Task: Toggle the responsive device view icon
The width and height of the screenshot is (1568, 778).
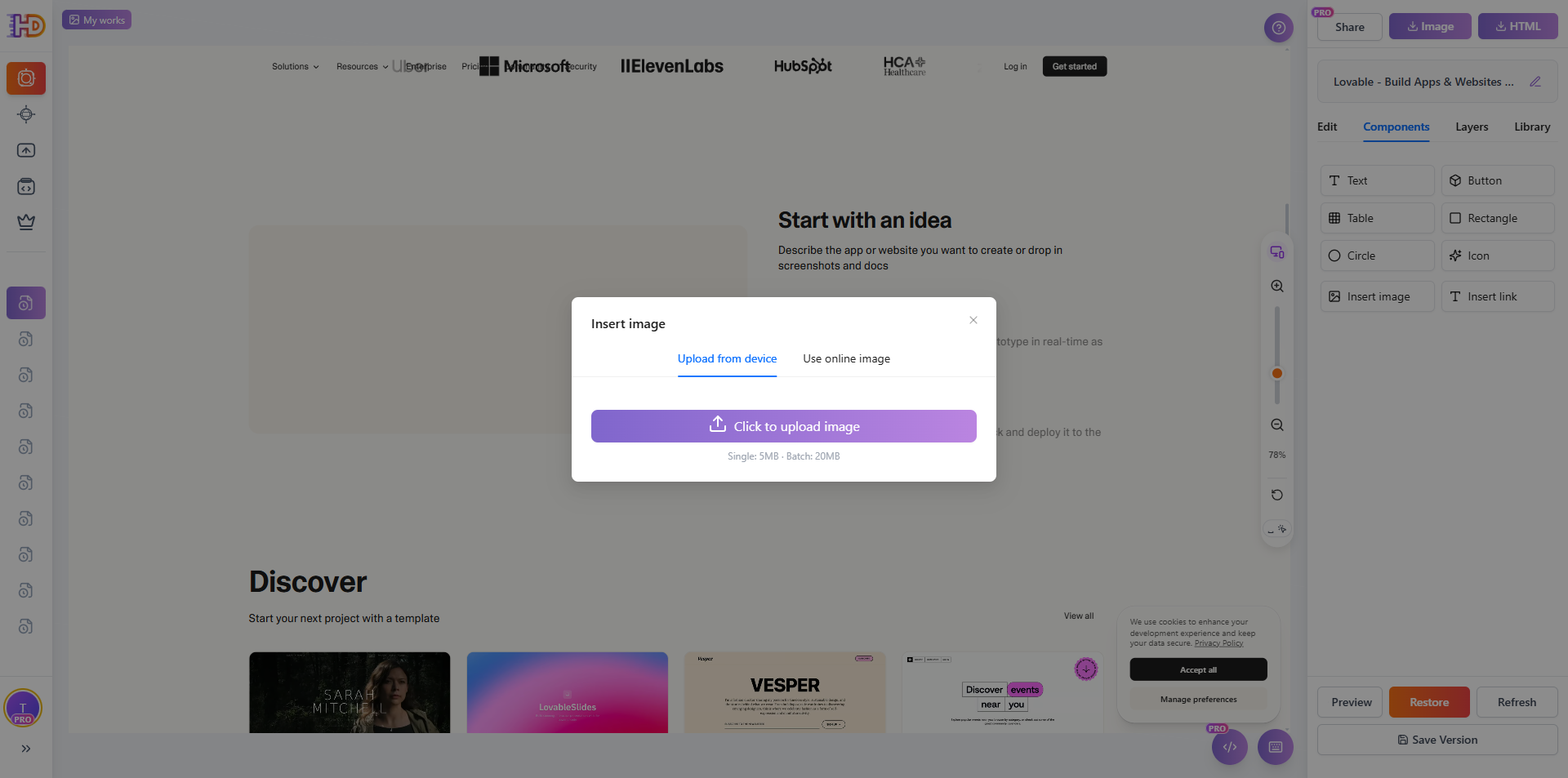Action: (1277, 252)
